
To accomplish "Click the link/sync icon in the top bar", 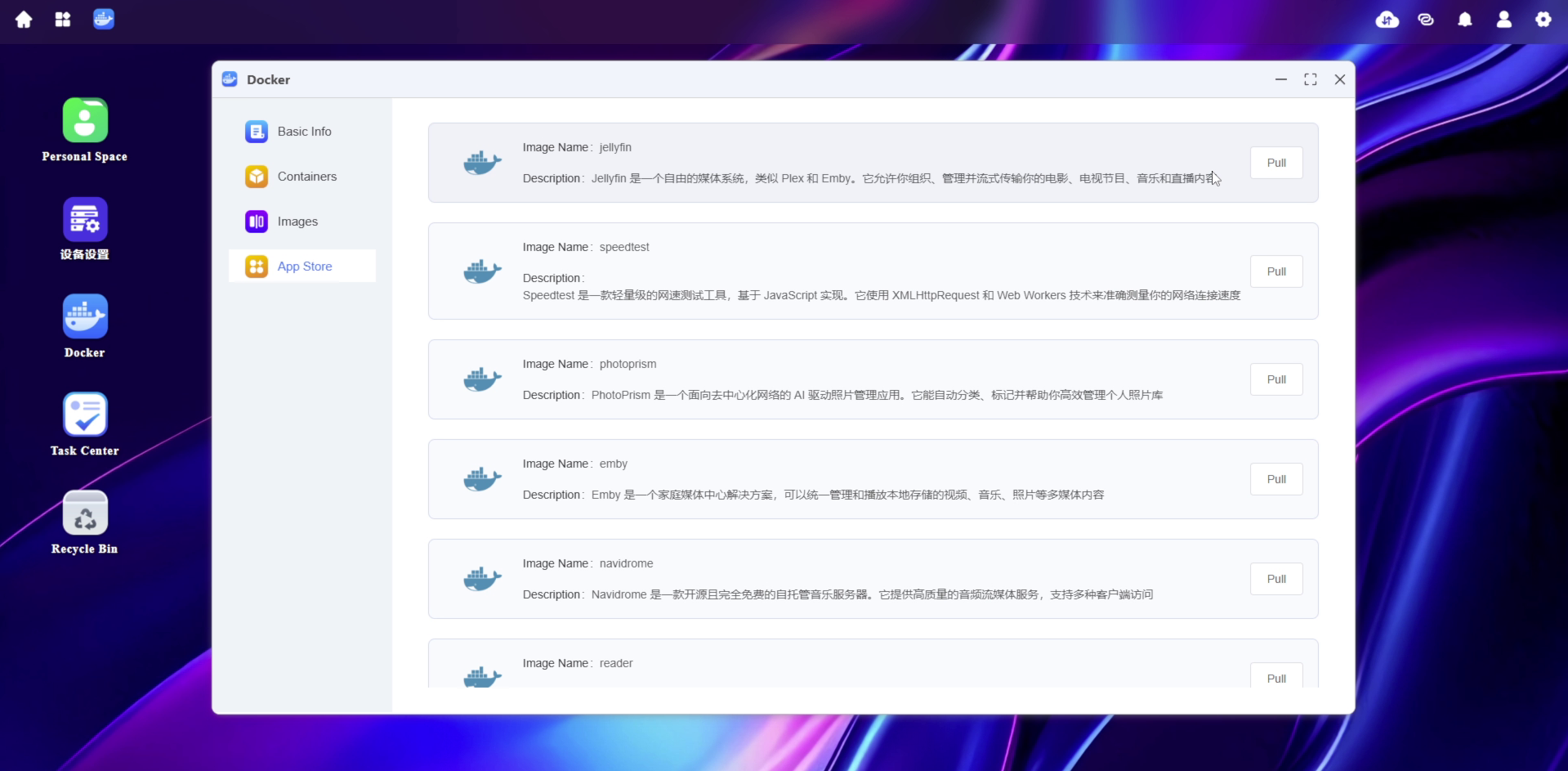I will point(1426,20).
